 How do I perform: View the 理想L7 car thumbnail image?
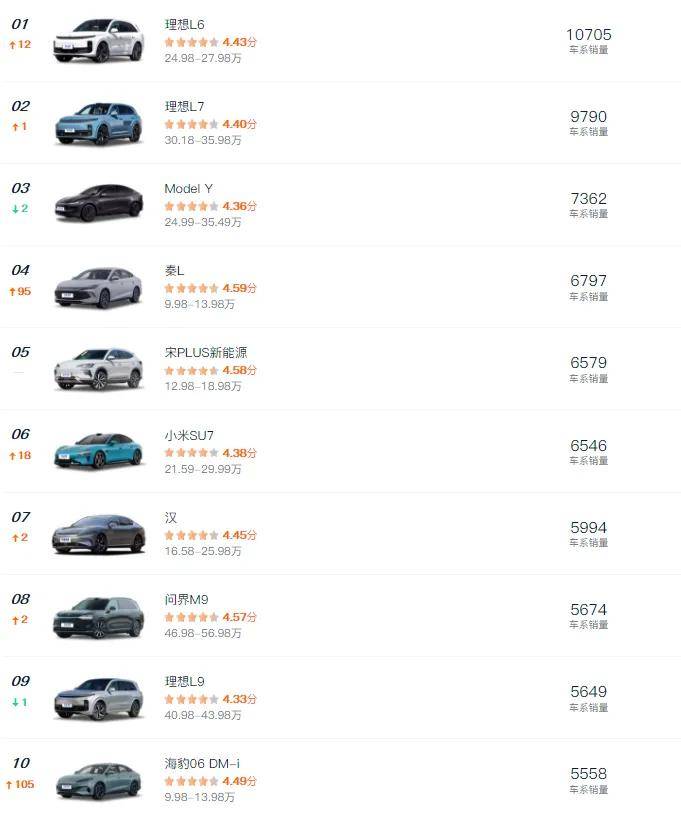pos(97,121)
